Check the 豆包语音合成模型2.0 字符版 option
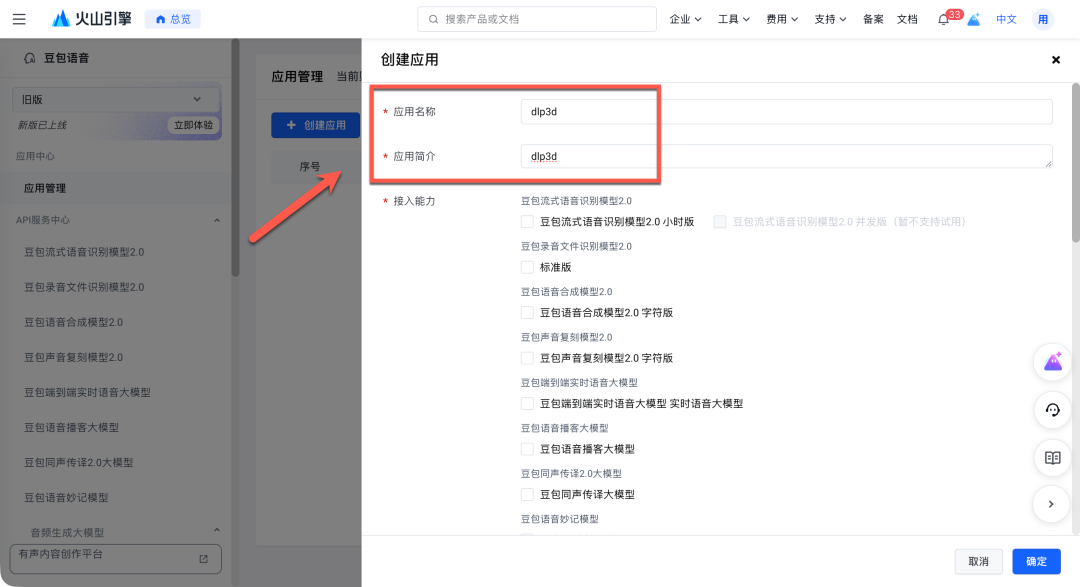 tap(527, 313)
